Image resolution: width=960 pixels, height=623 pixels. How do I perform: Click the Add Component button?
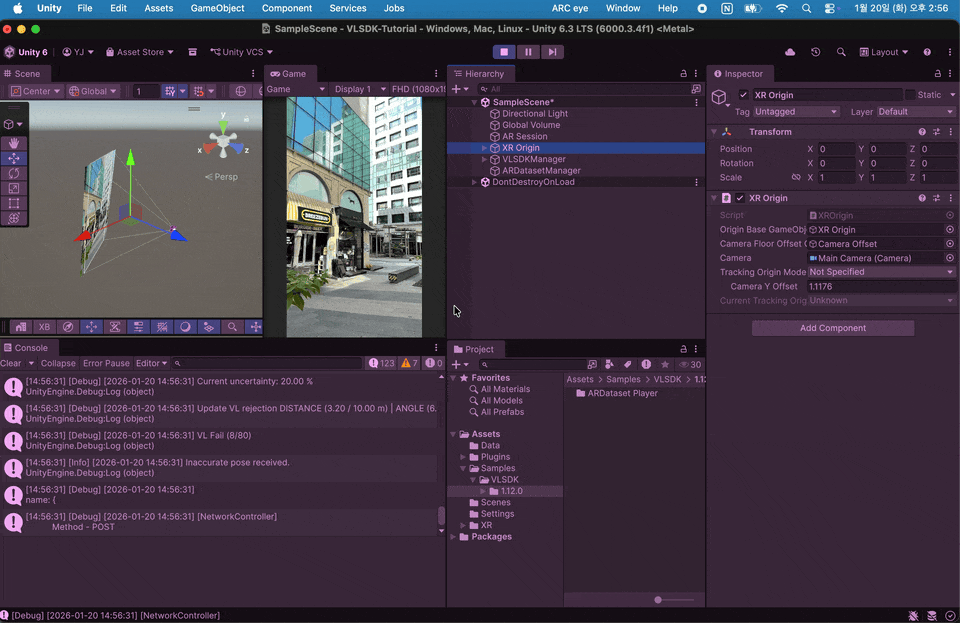pyautogui.click(x=832, y=328)
